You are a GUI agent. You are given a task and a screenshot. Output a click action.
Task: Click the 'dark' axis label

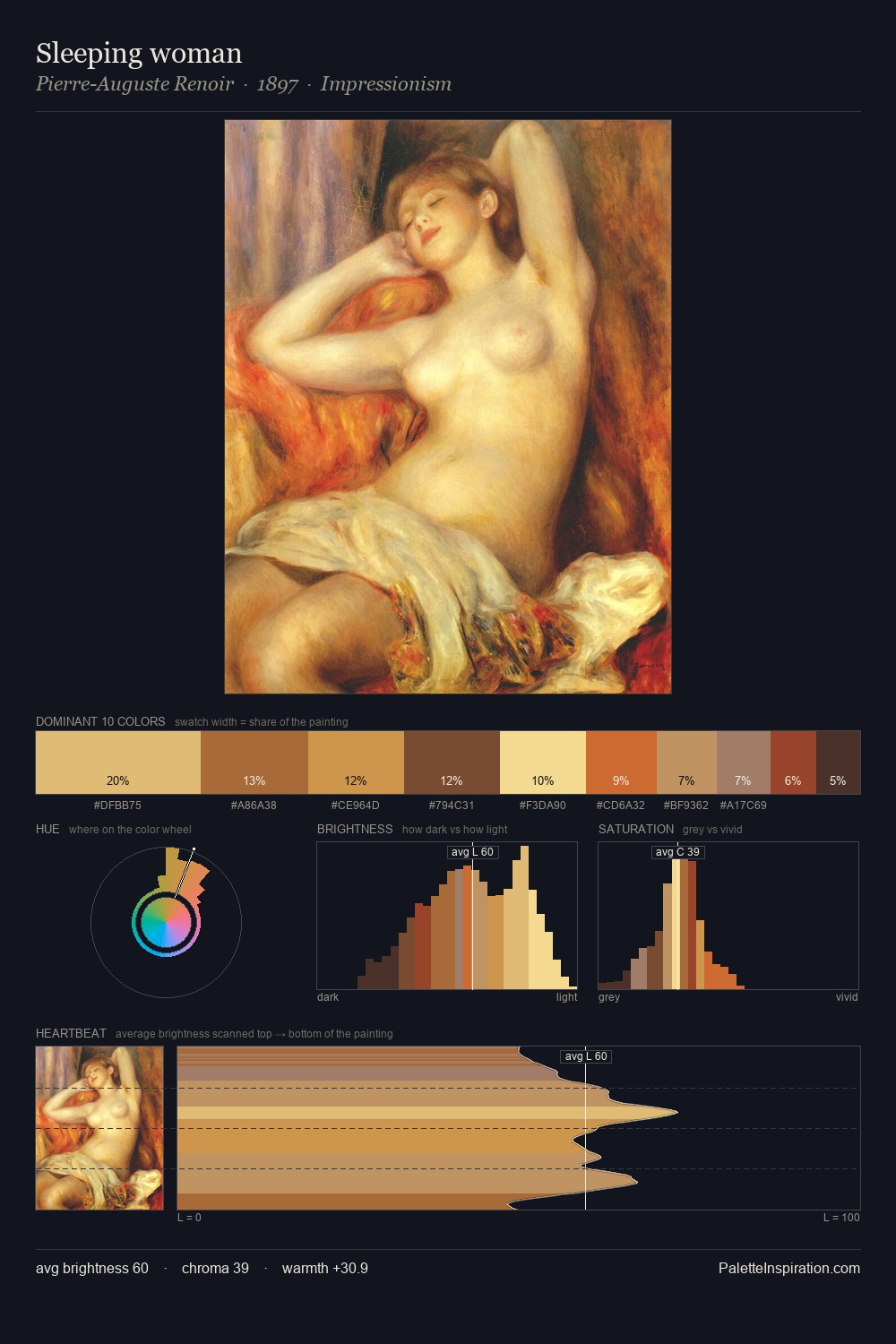[x=328, y=997]
